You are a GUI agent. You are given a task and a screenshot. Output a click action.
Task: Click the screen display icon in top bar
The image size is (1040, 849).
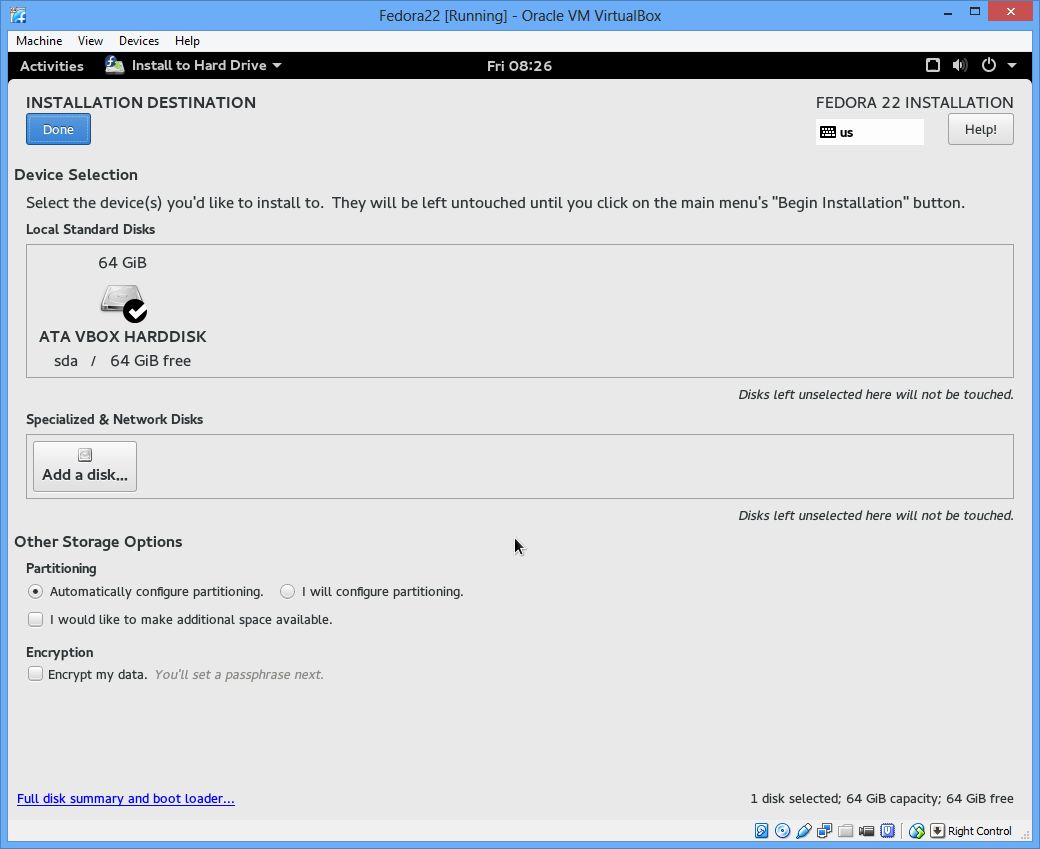coord(933,65)
